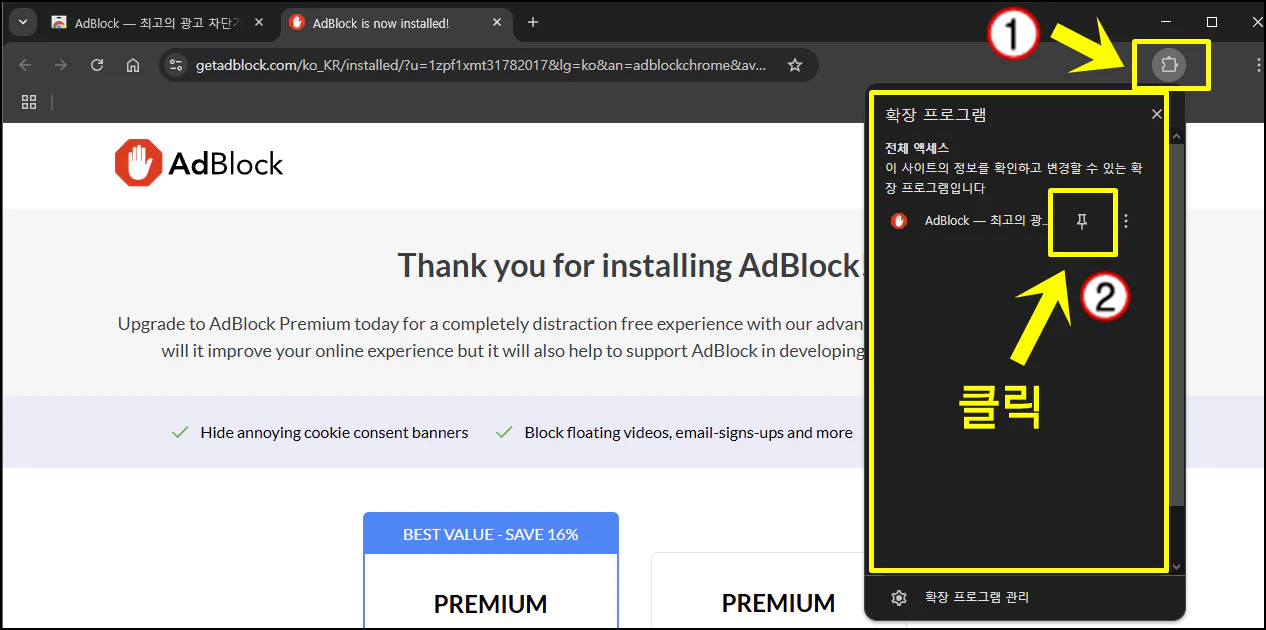
Task: Open the Chrome extensions puzzle icon
Action: tap(1169, 66)
